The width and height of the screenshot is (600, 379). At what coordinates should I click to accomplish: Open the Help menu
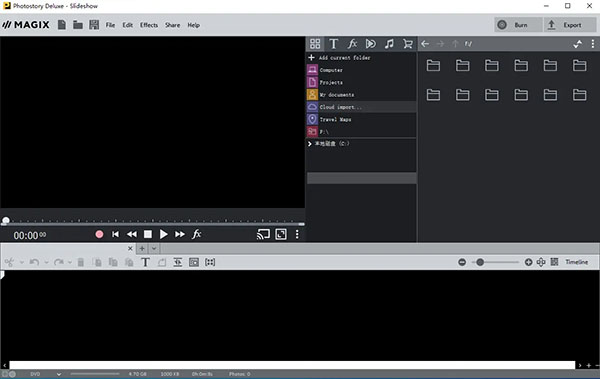[194, 25]
